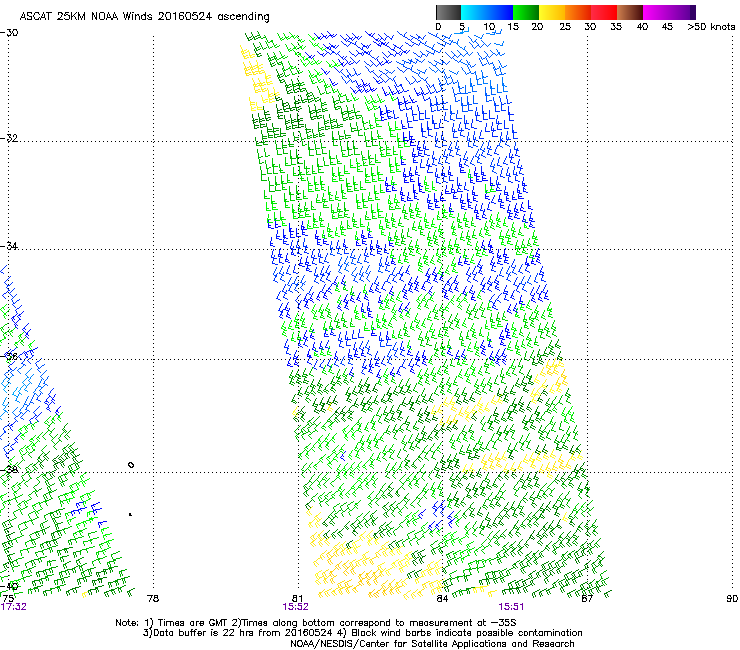Click the latitude label '-34'

[9, 246]
